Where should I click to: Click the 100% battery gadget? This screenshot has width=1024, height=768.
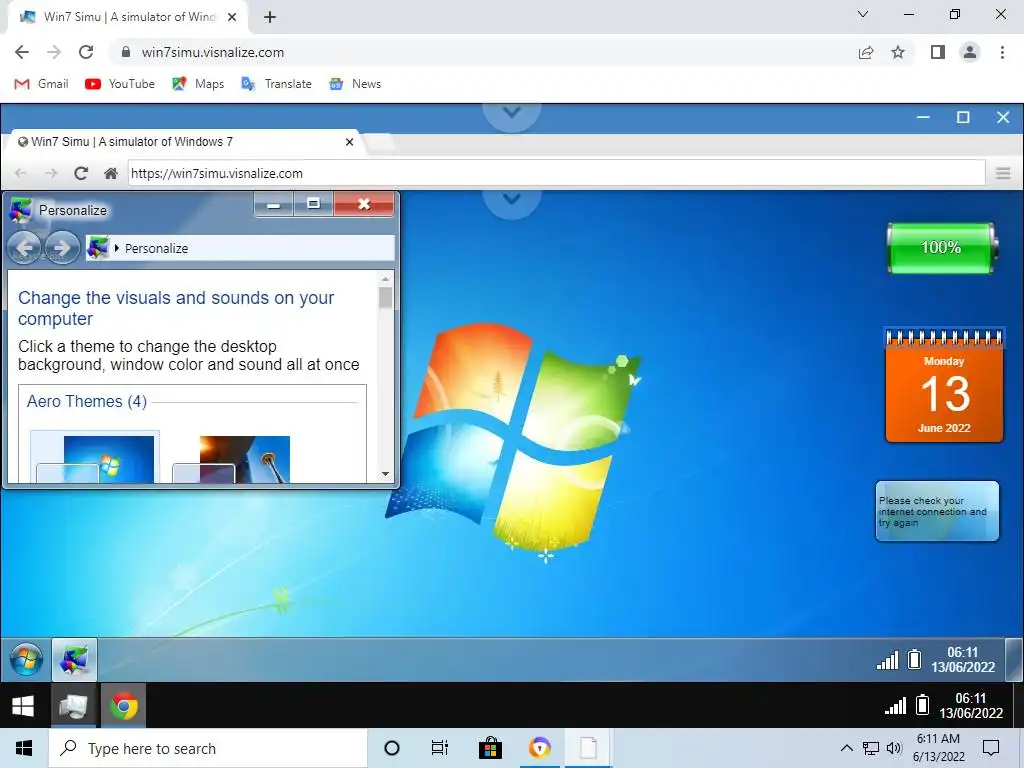(941, 248)
